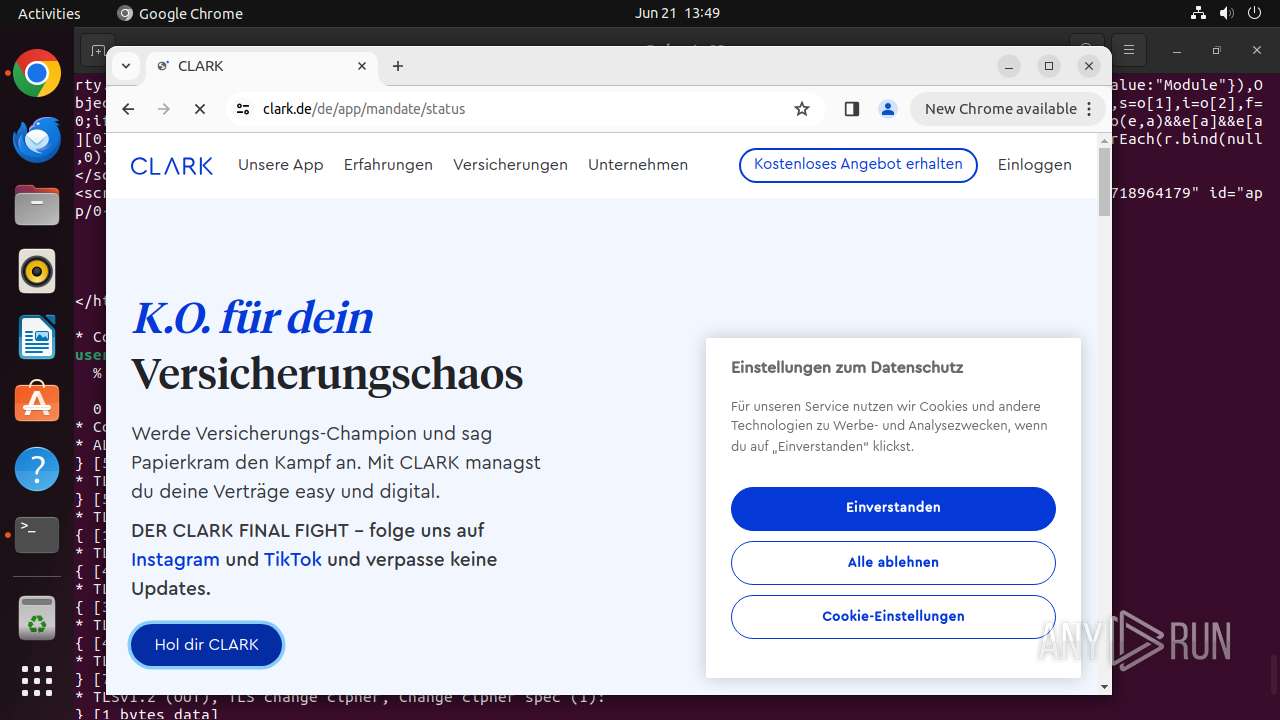This screenshot has height=720, width=1280.
Task: Open the Unternehmen menu item
Action: tap(638, 165)
